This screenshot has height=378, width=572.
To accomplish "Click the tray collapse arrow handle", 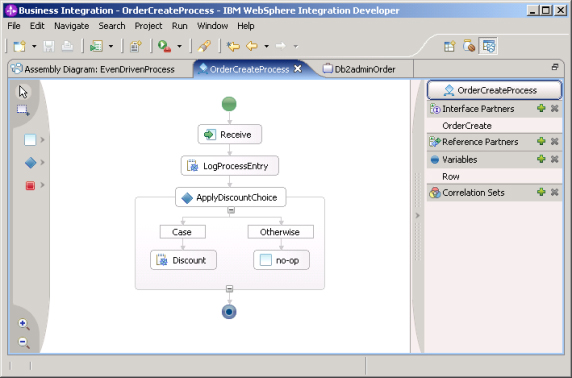I will coord(418,216).
